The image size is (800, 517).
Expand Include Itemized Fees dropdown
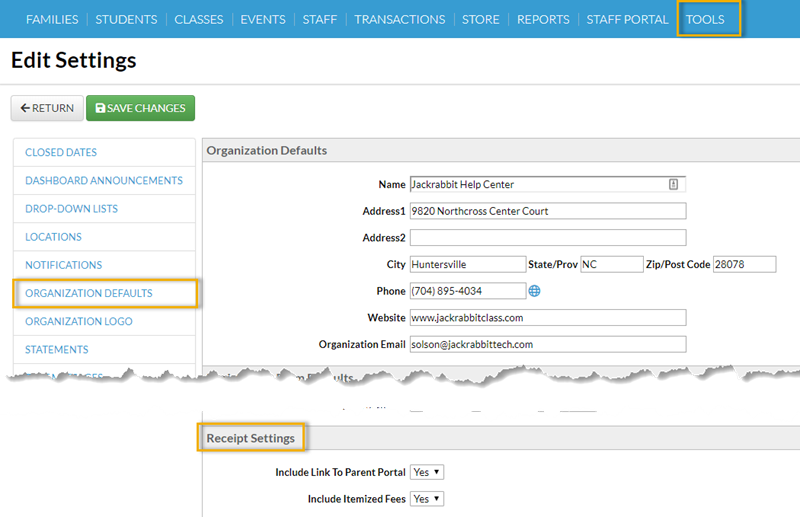click(427, 499)
